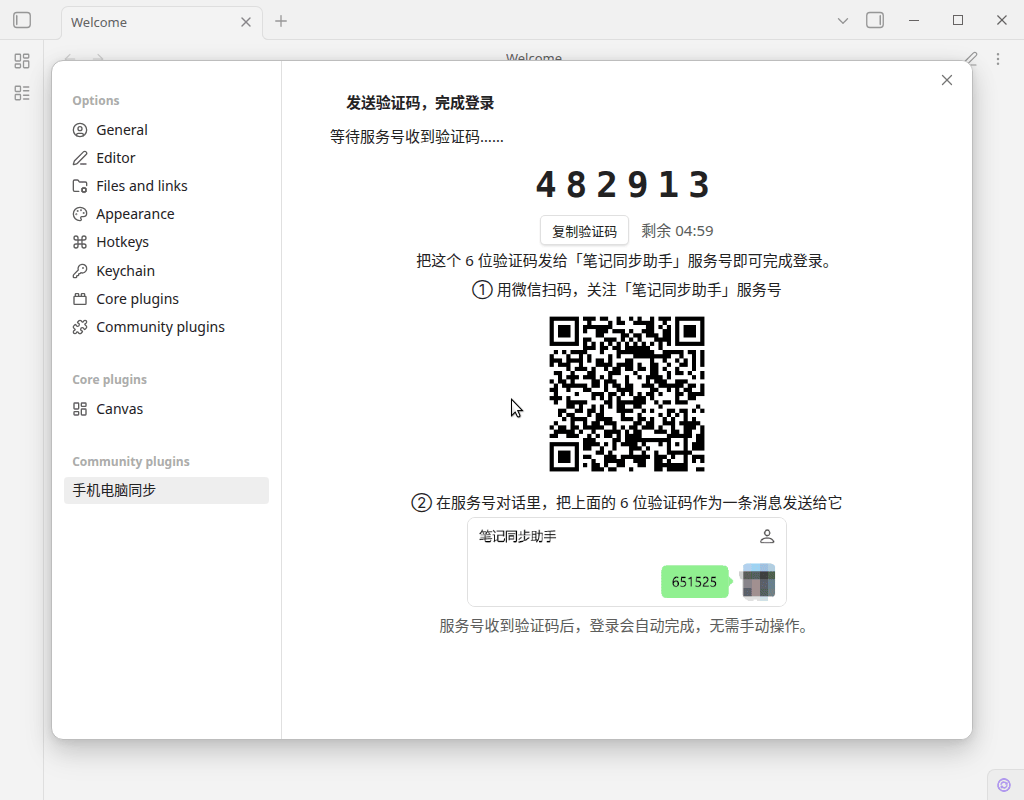
Task: Select the Welcome tab
Action: pos(162,22)
